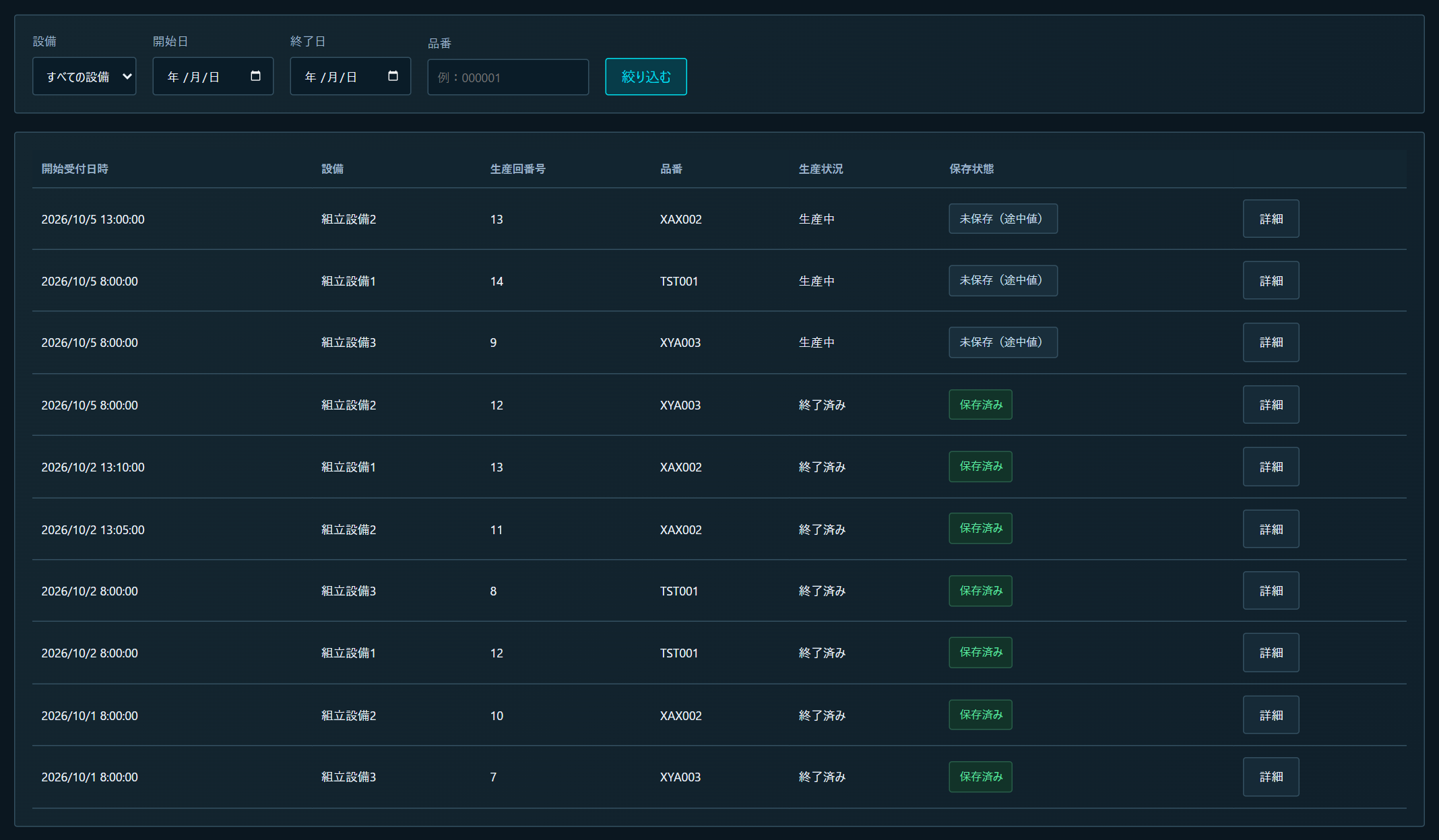Click 組立設備1 in the 2026/10/2 13:10:00 row

point(348,467)
